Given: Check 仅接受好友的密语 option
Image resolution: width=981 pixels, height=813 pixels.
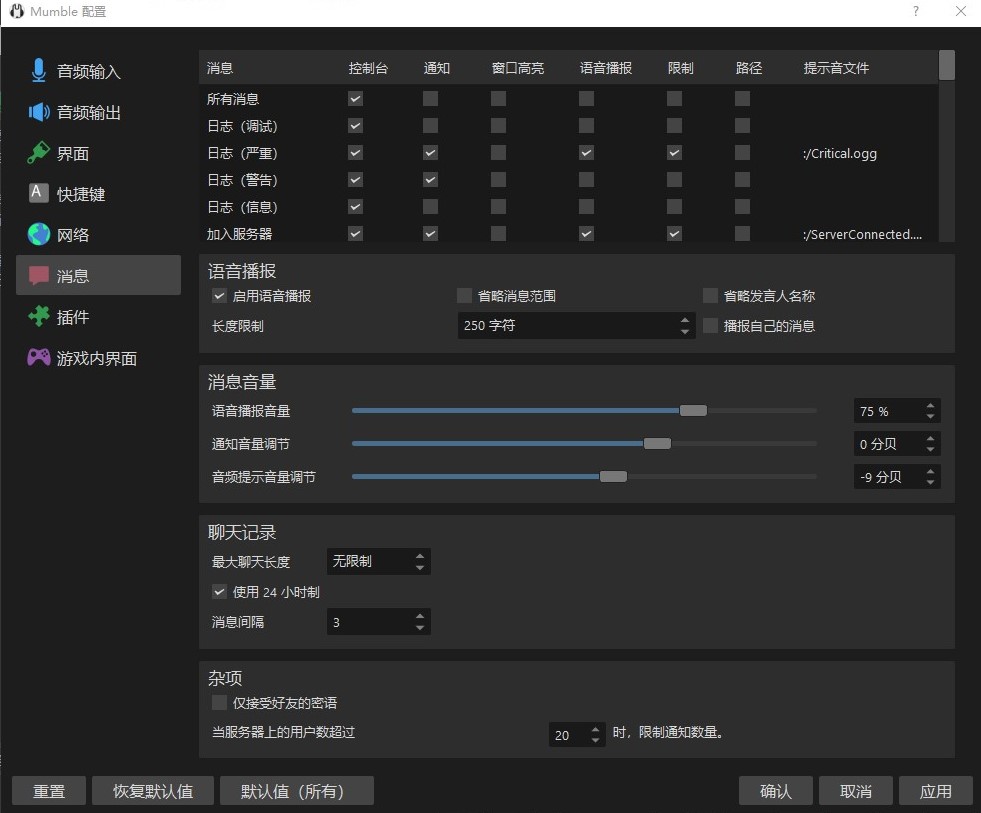Looking at the screenshot, I should pos(219,703).
